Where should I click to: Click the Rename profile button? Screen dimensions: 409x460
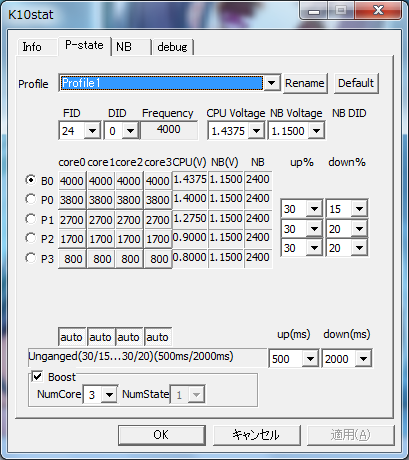[305, 83]
